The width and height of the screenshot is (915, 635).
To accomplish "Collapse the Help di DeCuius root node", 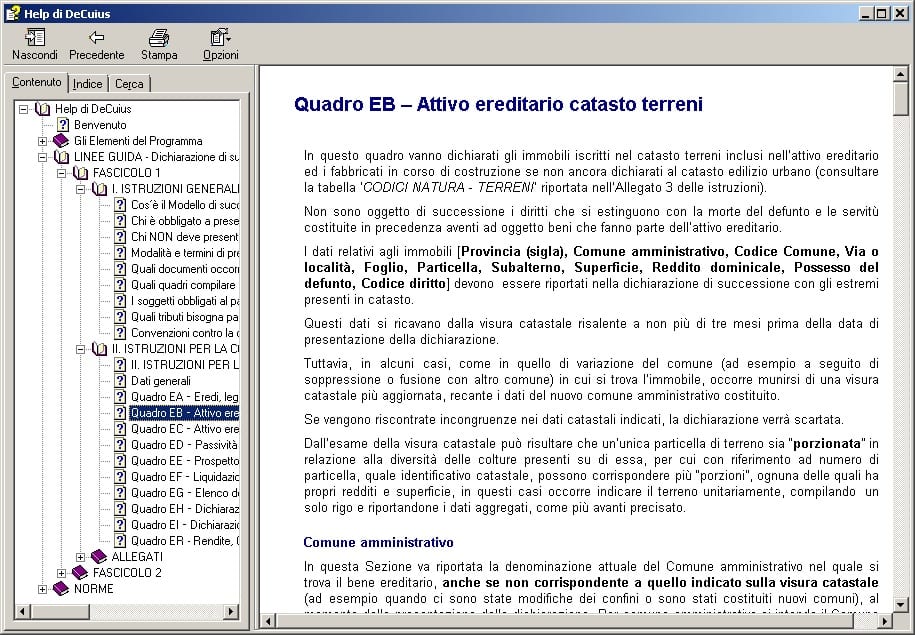I will pos(23,109).
